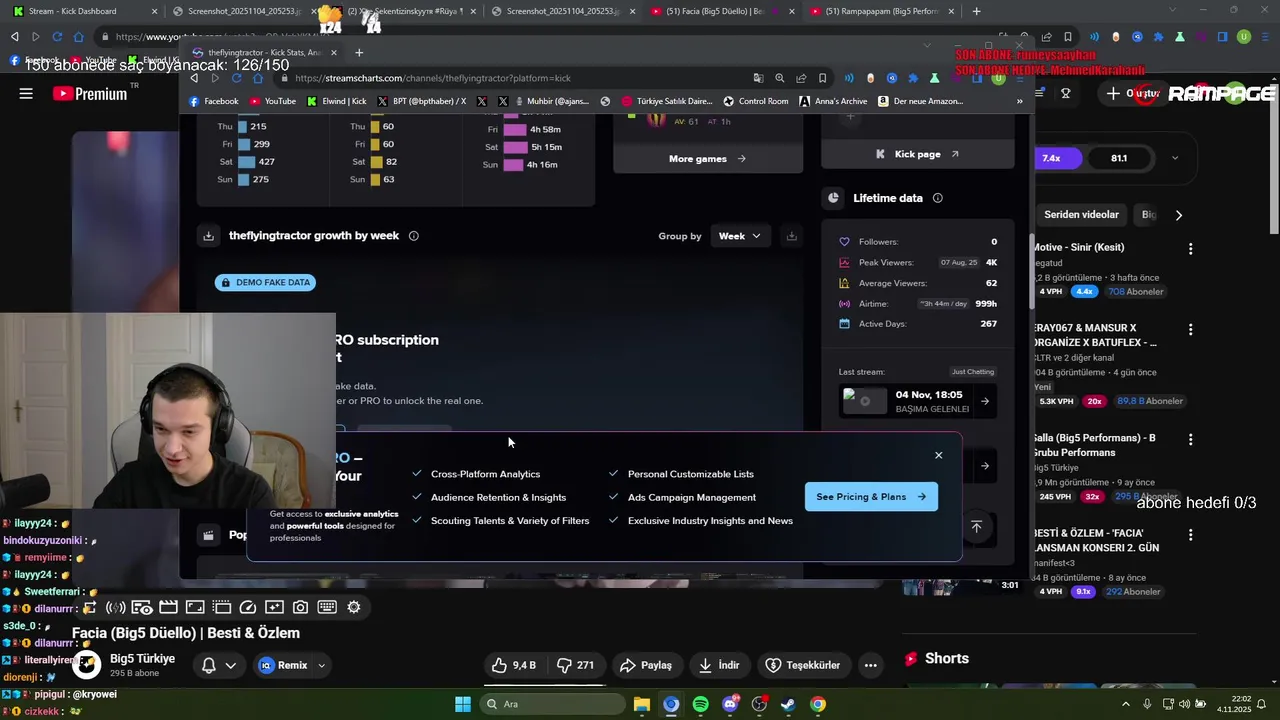
Task: Click the speedometer playback speed icon
Action: 248,607
